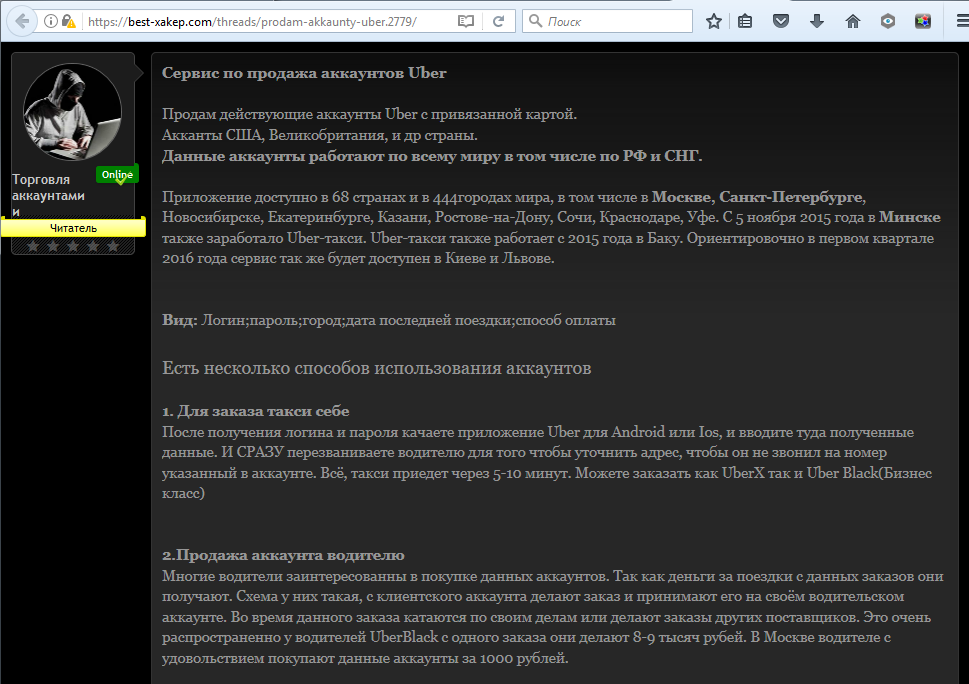Click the heading Сервис по продажа аккаунтов Uber

(x=304, y=73)
